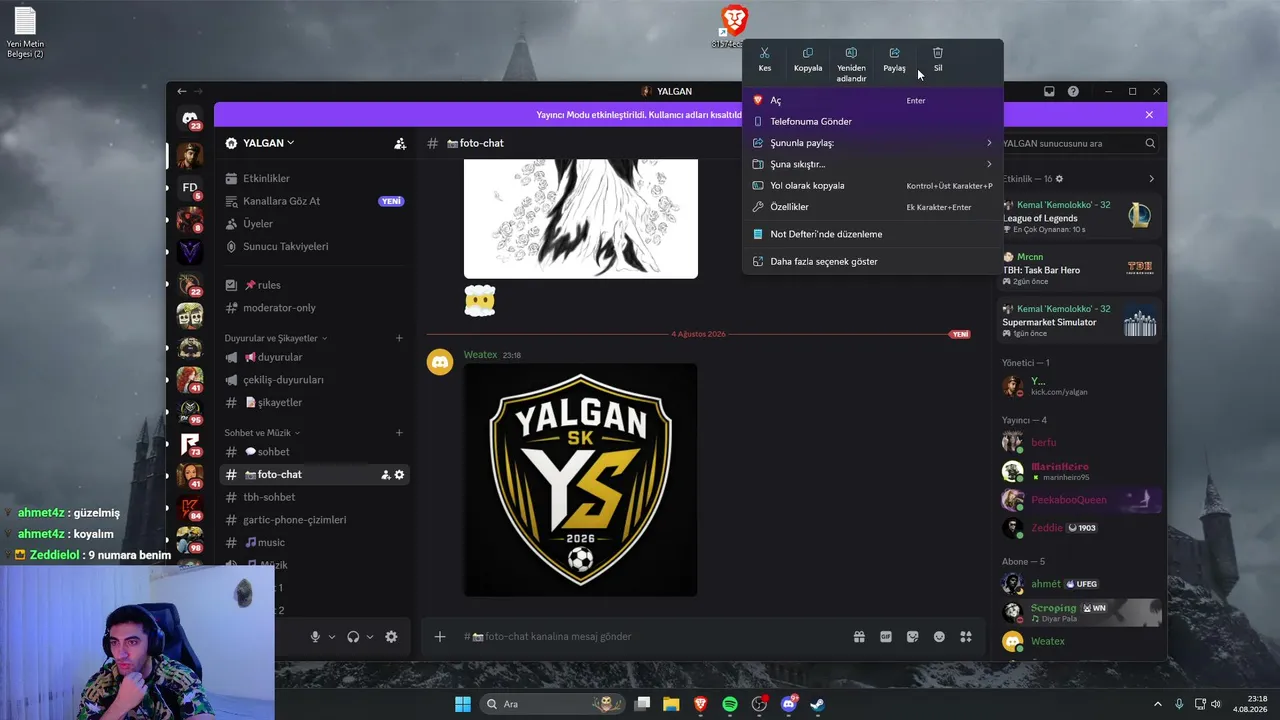
Task: Open foto-chat channel settings gear
Action: 399,475
